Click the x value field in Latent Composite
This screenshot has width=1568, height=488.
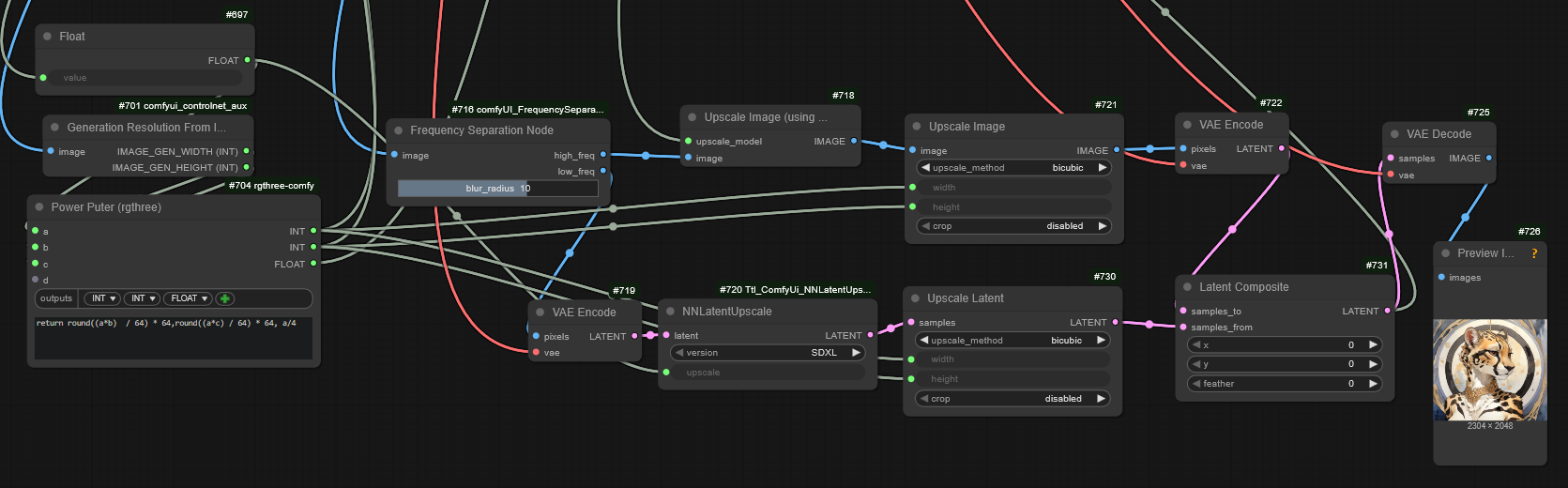(x=1285, y=344)
